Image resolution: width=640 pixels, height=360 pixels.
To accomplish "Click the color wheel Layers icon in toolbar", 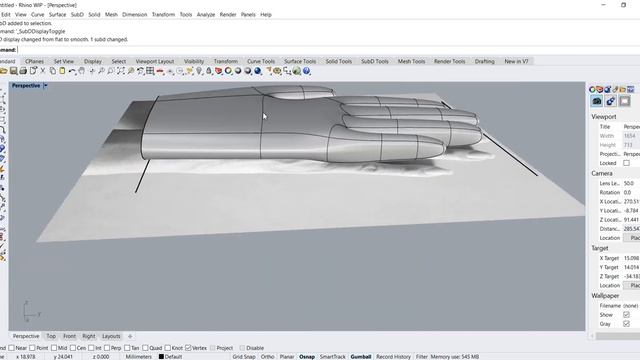I will (x=228, y=71).
